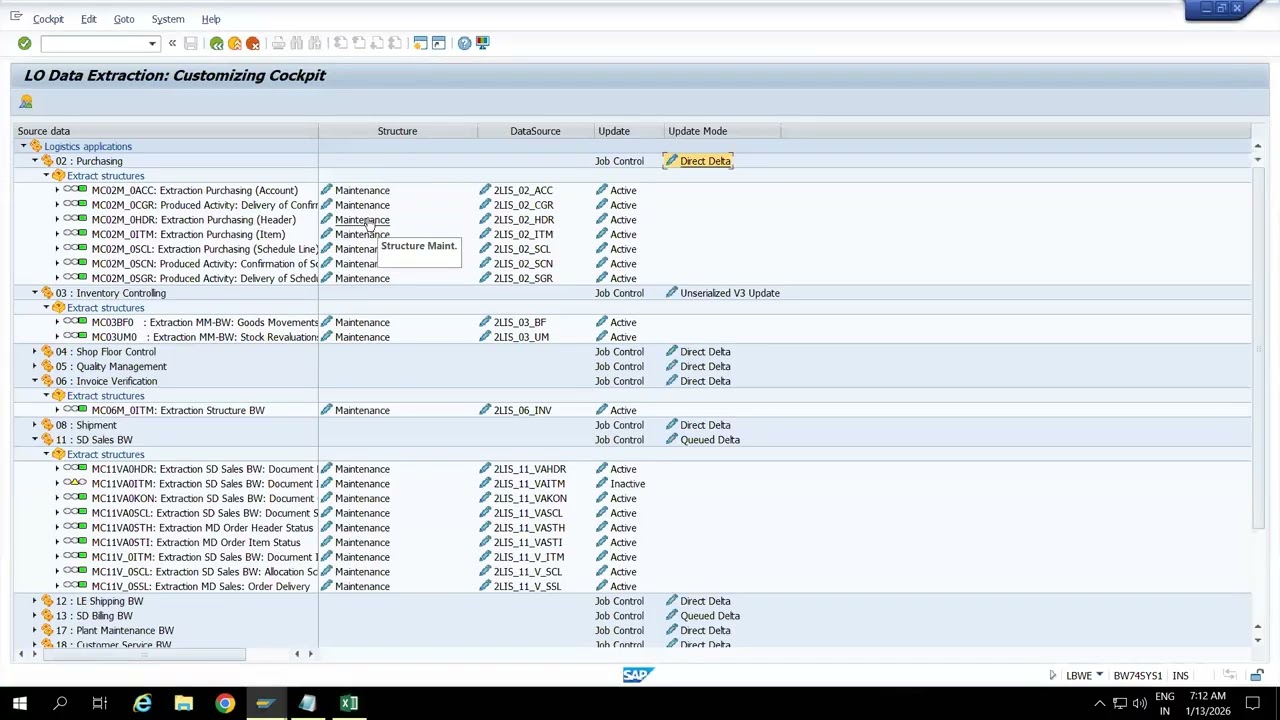Click the red Cancel icon in toolbar
1280x720 pixels.
click(252, 43)
